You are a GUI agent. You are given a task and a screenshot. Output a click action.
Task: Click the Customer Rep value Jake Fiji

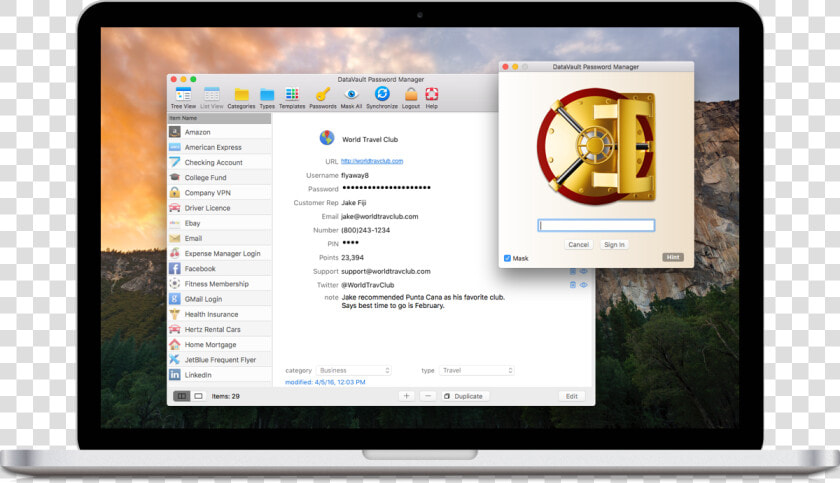354,202
